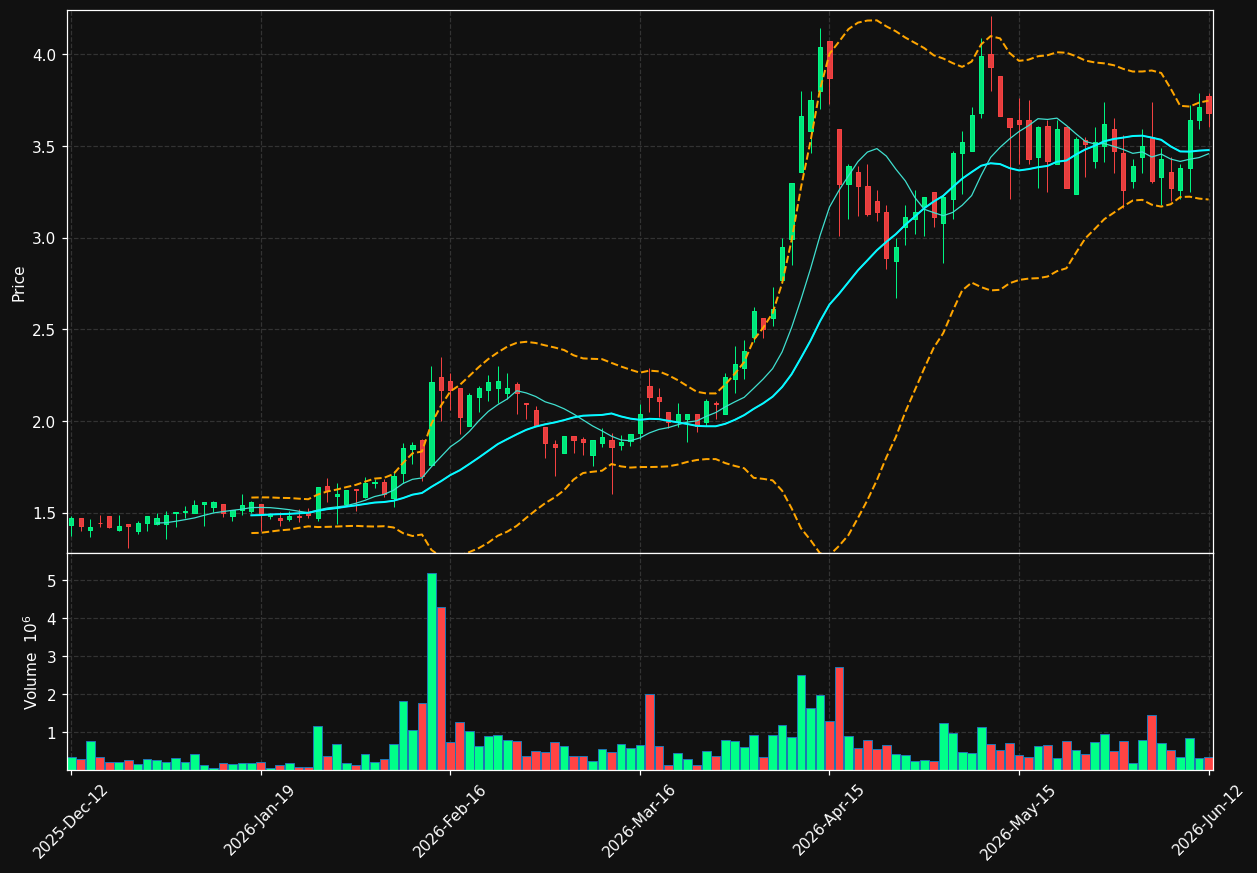Viewport: 1257px width, 873px height.
Task: Click the 2026-Jan-19 date label
Action: tap(260, 821)
